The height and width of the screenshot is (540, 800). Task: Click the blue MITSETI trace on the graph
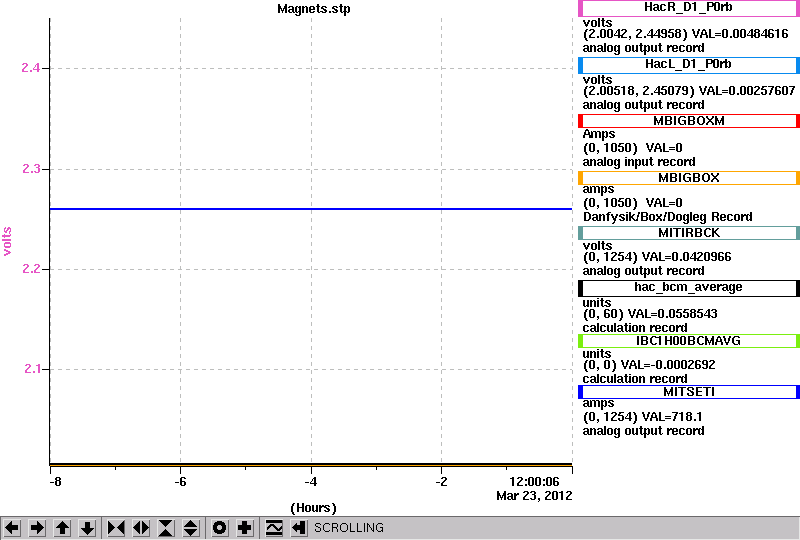point(311,209)
